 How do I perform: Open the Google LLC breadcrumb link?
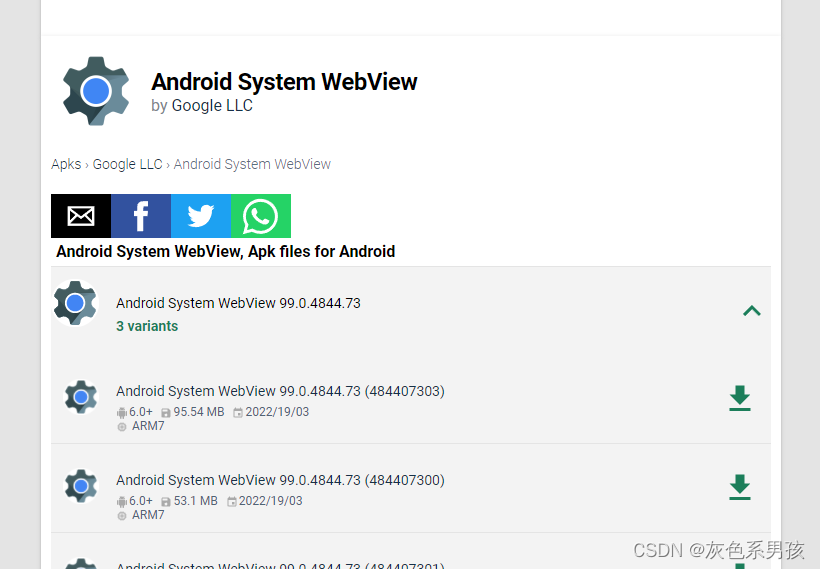128,164
